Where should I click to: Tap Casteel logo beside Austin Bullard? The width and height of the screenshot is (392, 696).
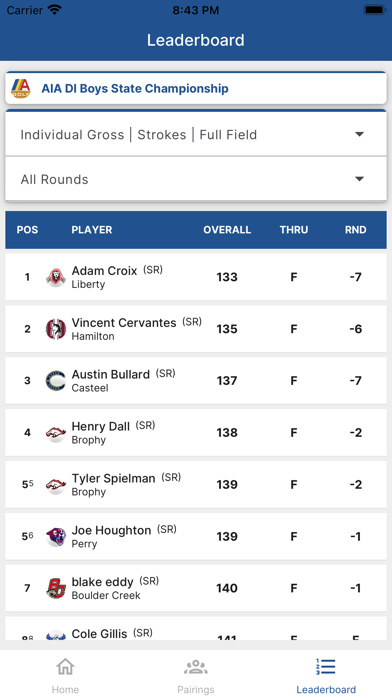click(56, 381)
